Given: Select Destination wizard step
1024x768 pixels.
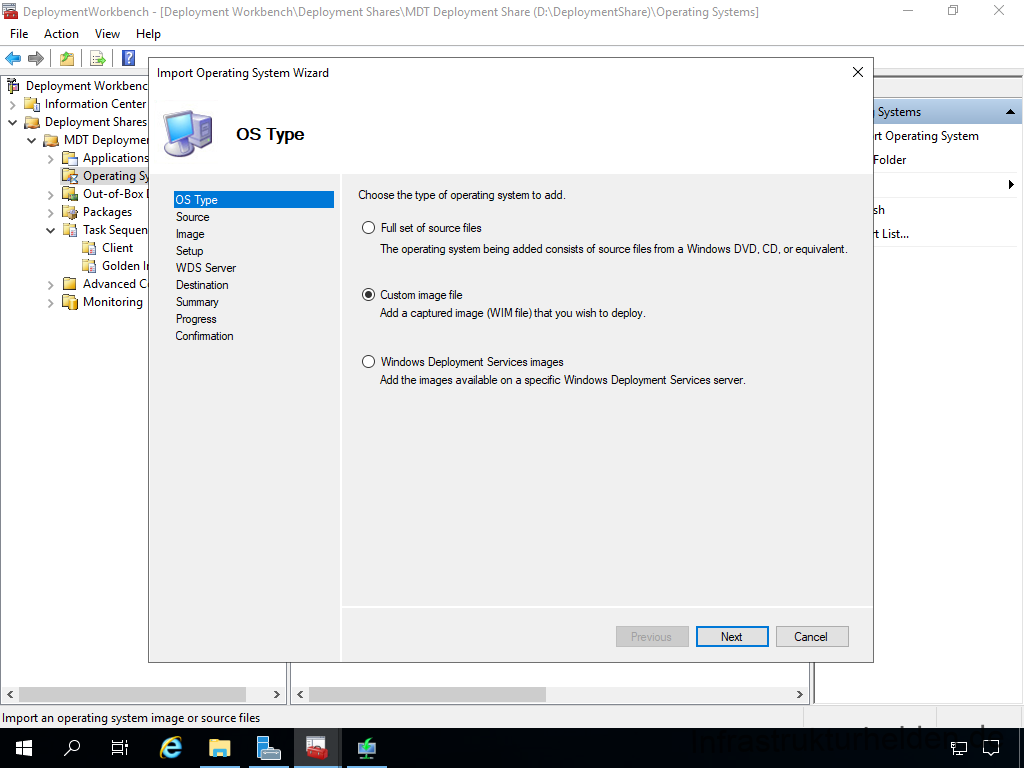Looking at the screenshot, I should pos(202,285).
